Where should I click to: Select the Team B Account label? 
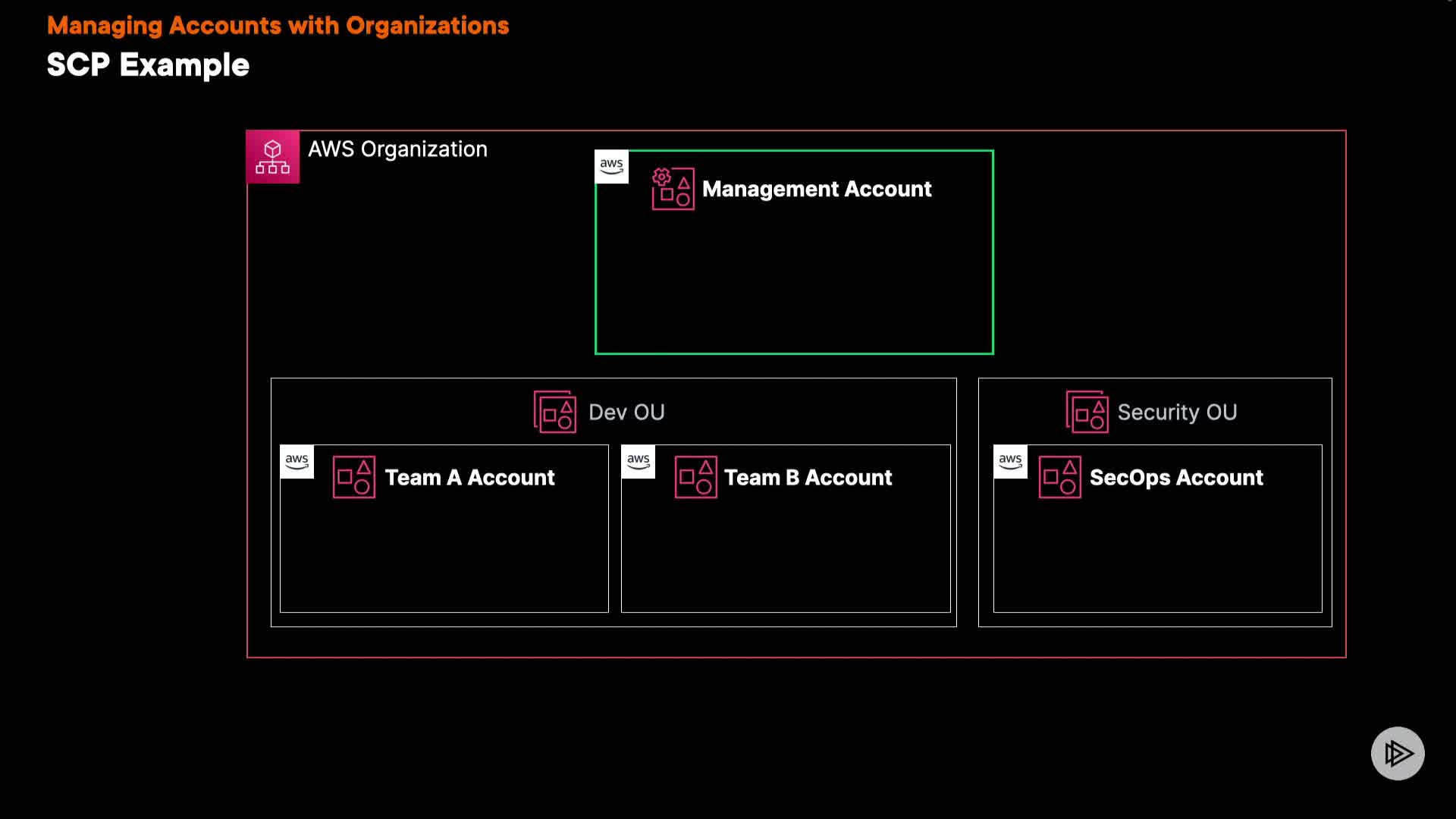pos(808,478)
